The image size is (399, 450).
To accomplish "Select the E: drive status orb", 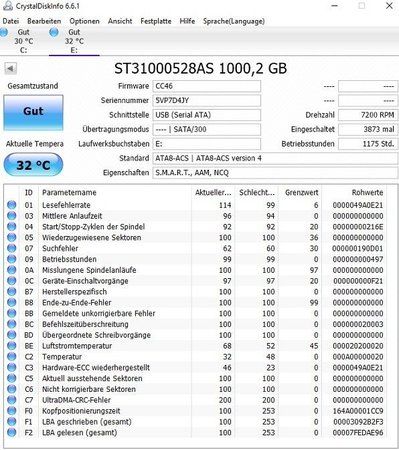I will point(54,32).
